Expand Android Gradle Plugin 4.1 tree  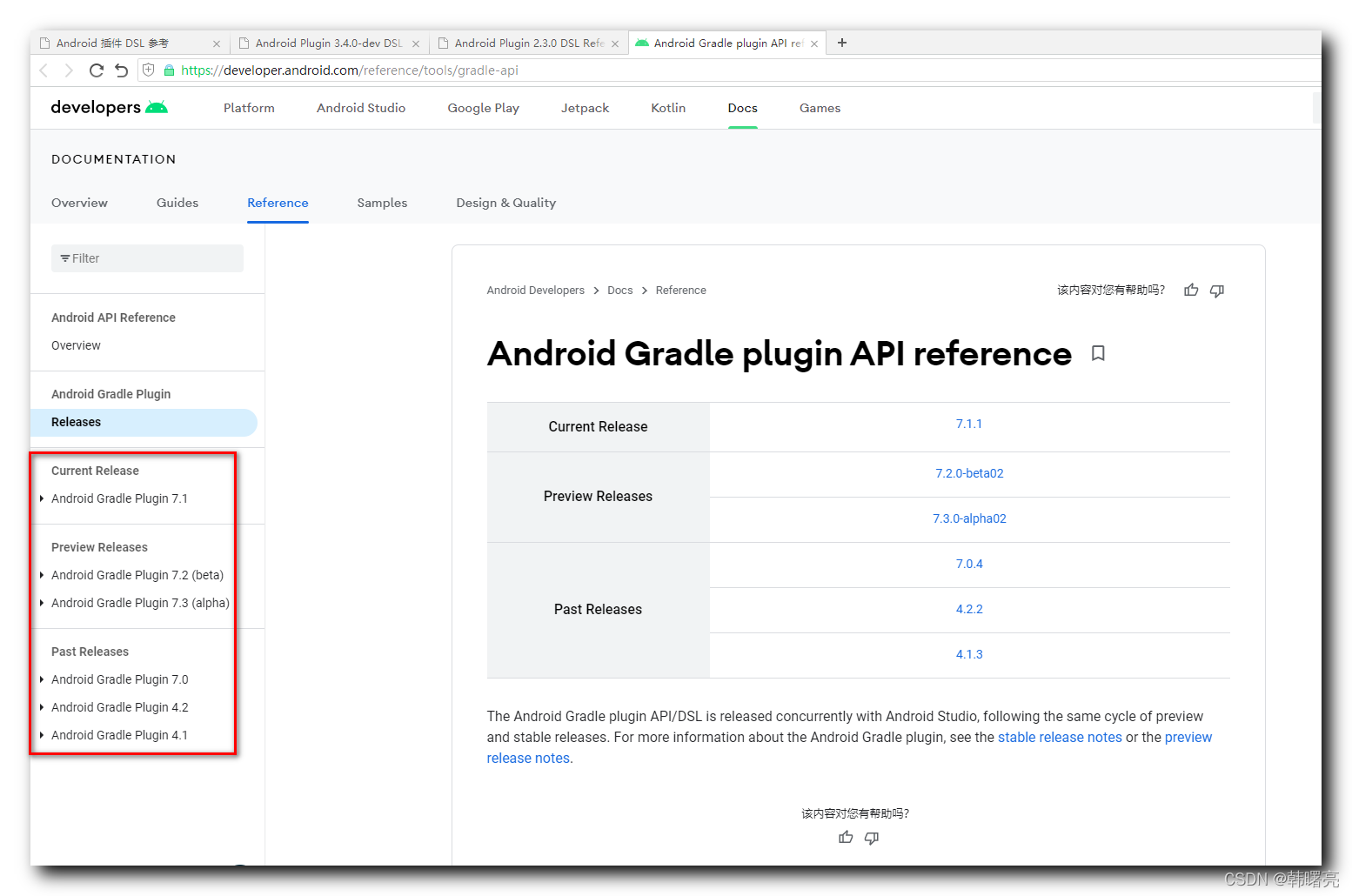coord(42,735)
